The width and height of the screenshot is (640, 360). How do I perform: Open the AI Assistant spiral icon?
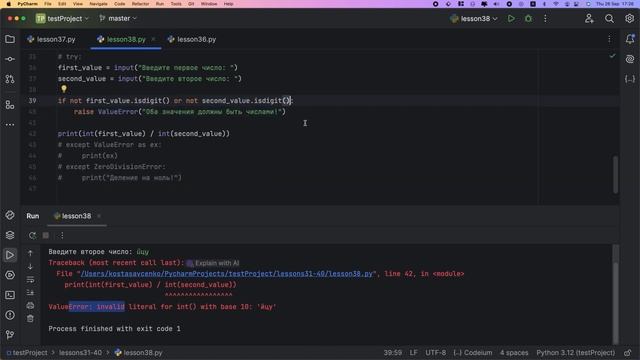pos(630,59)
